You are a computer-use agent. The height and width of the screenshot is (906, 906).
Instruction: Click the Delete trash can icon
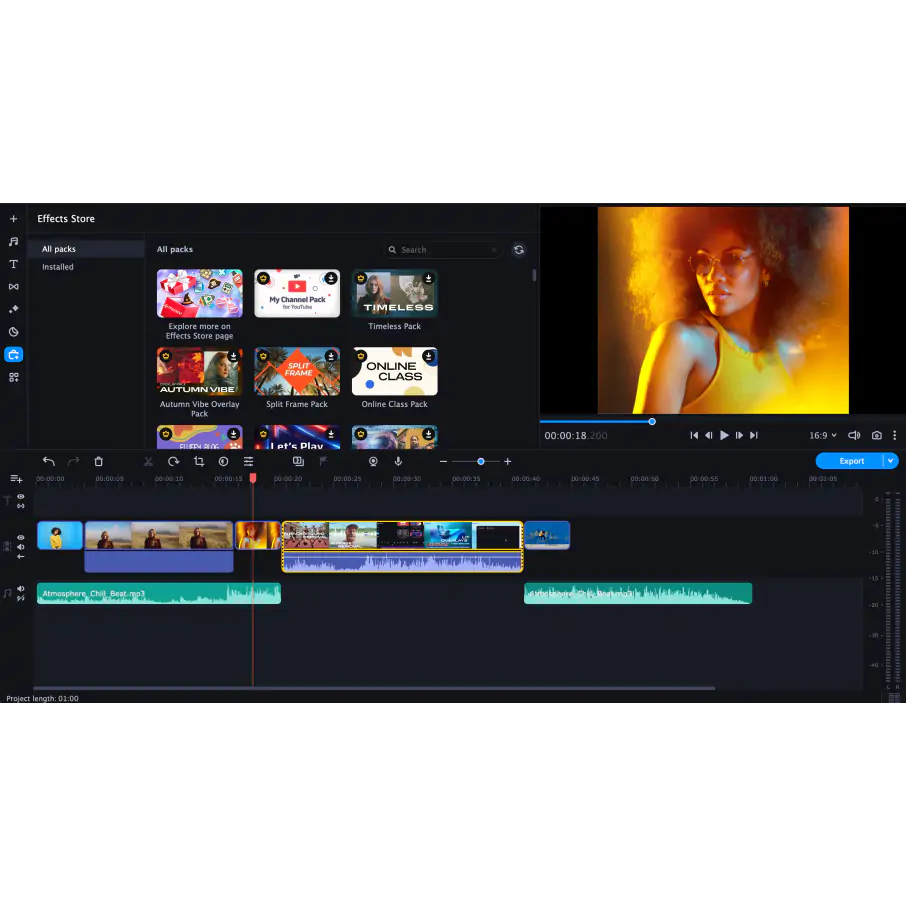pyautogui.click(x=99, y=461)
